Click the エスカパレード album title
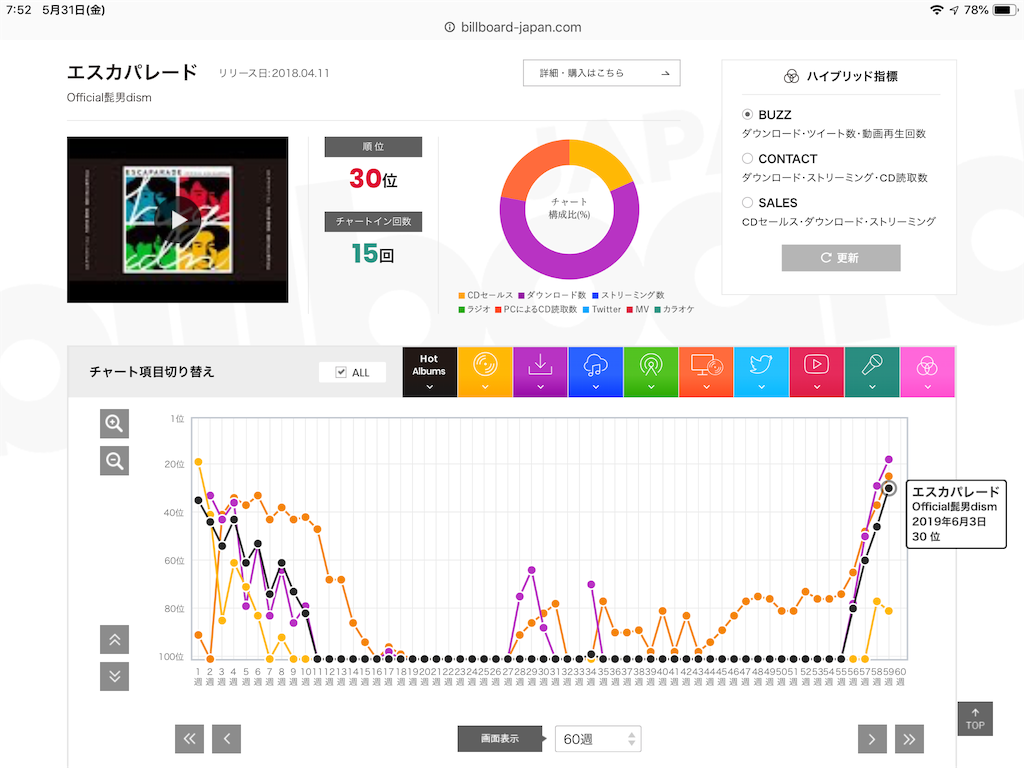The height and width of the screenshot is (768, 1024). point(132,72)
